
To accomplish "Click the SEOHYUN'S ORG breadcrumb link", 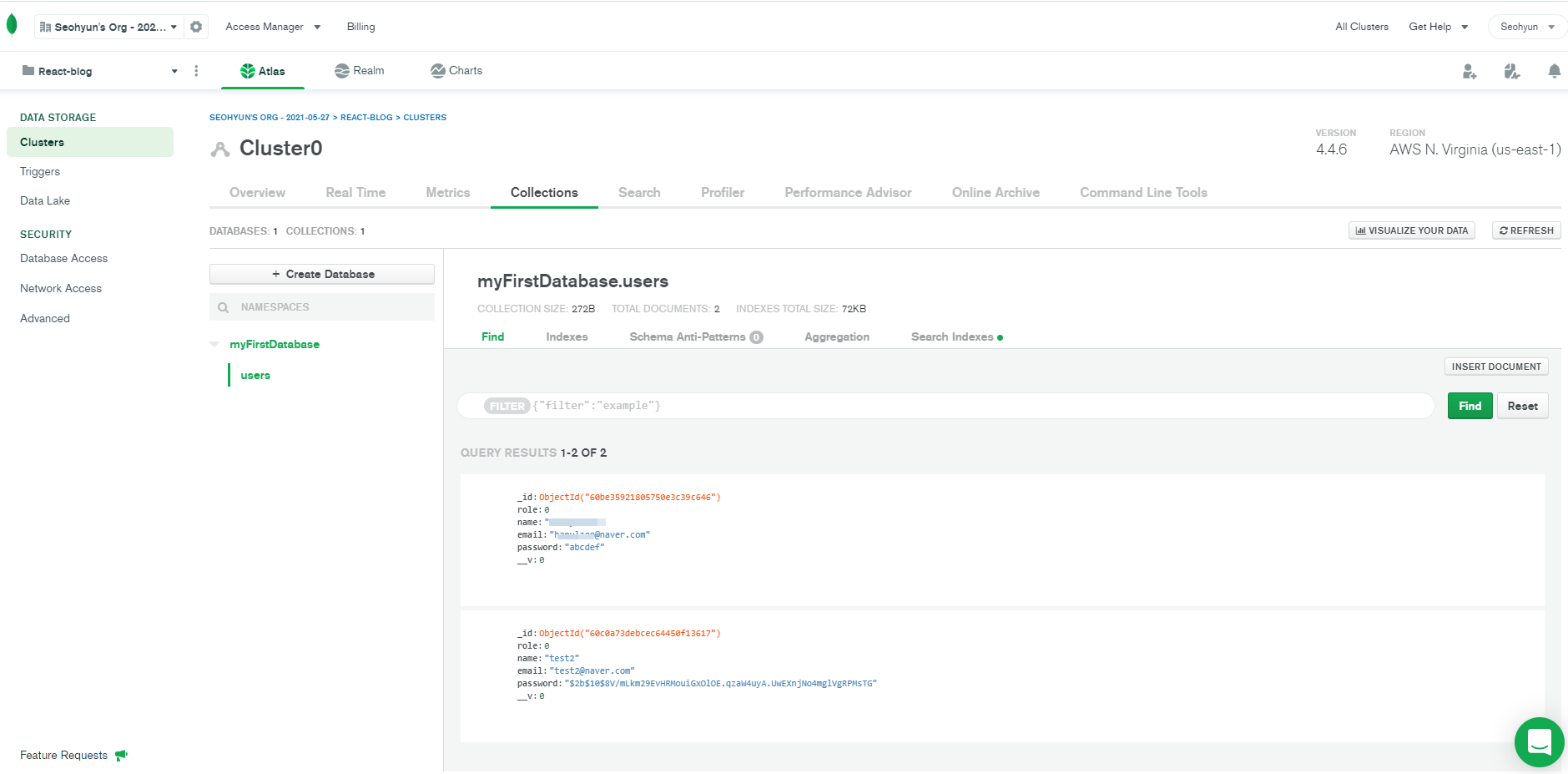I will [x=270, y=118].
